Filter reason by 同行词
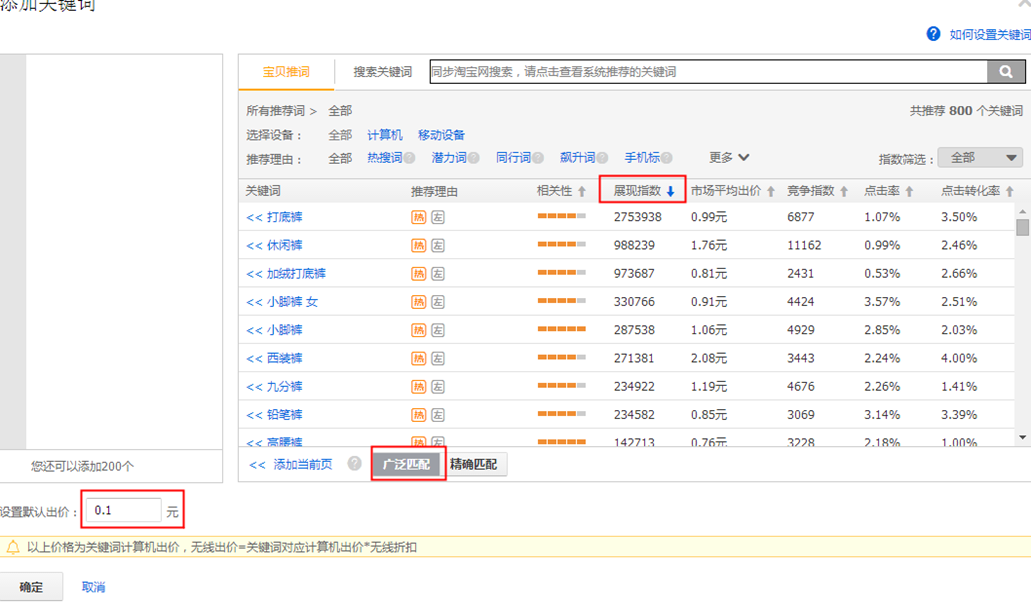The height and width of the screenshot is (605, 1031). (513, 158)
